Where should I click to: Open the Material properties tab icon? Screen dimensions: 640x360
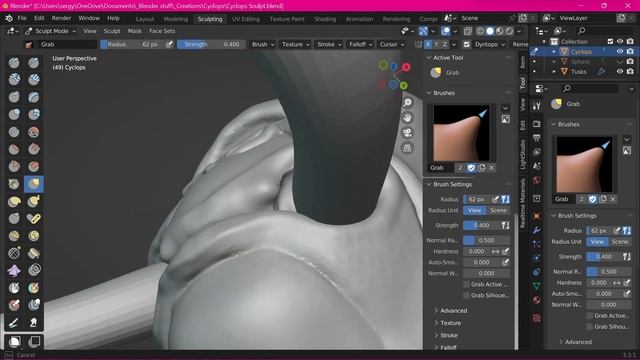tap(537, 300)
